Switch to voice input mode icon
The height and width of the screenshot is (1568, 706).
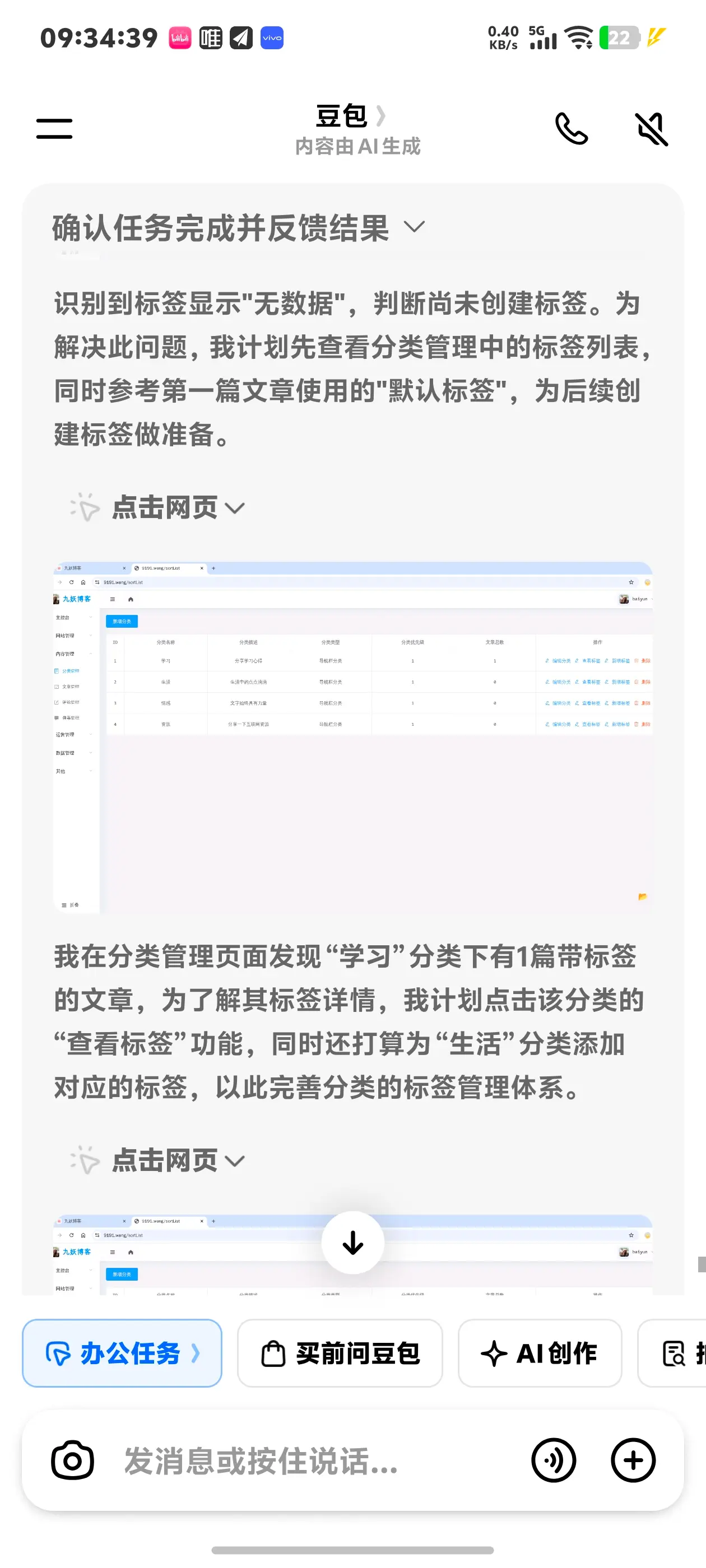[x=554, y=1460]
